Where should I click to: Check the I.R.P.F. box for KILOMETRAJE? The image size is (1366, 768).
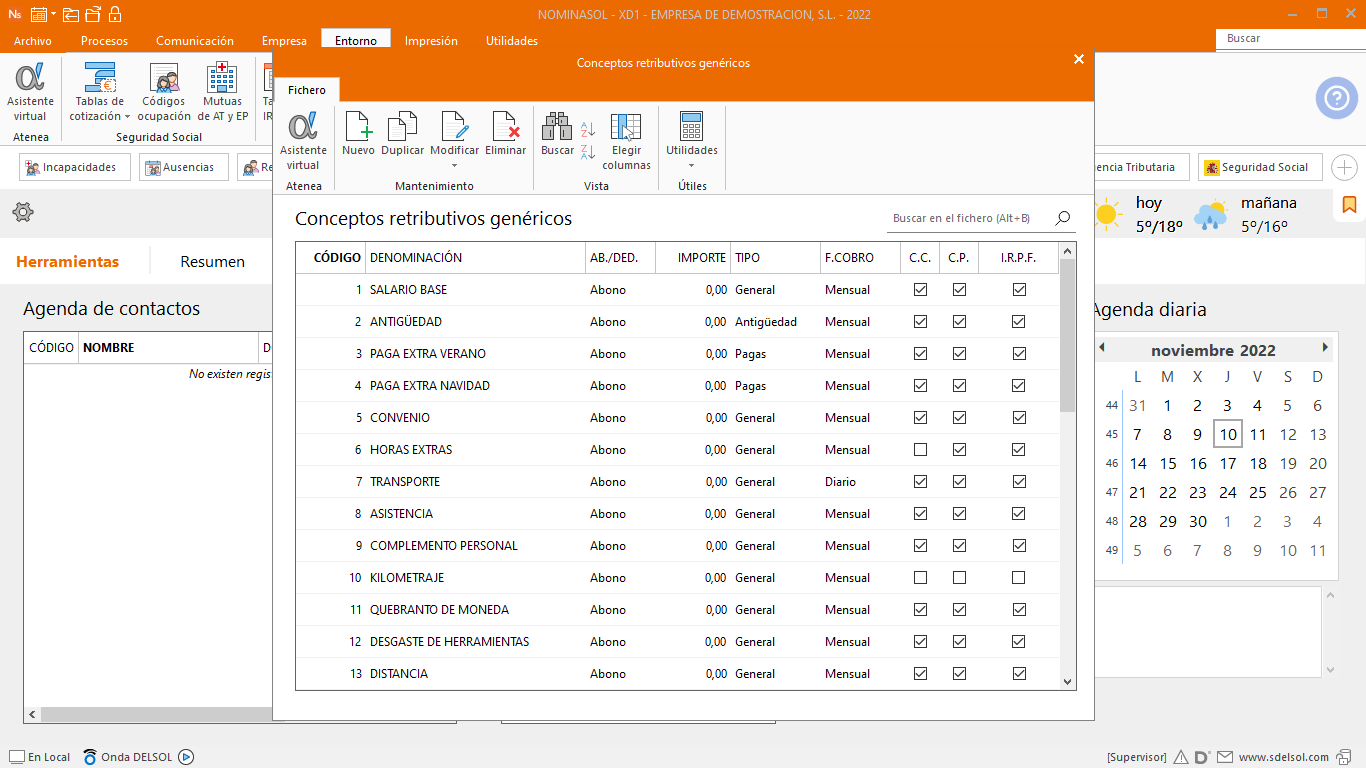(1018, 578)
